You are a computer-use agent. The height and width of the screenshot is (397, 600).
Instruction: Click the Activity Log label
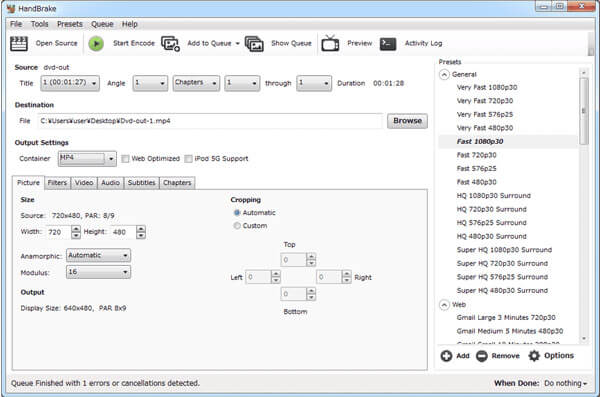(424, 43)
